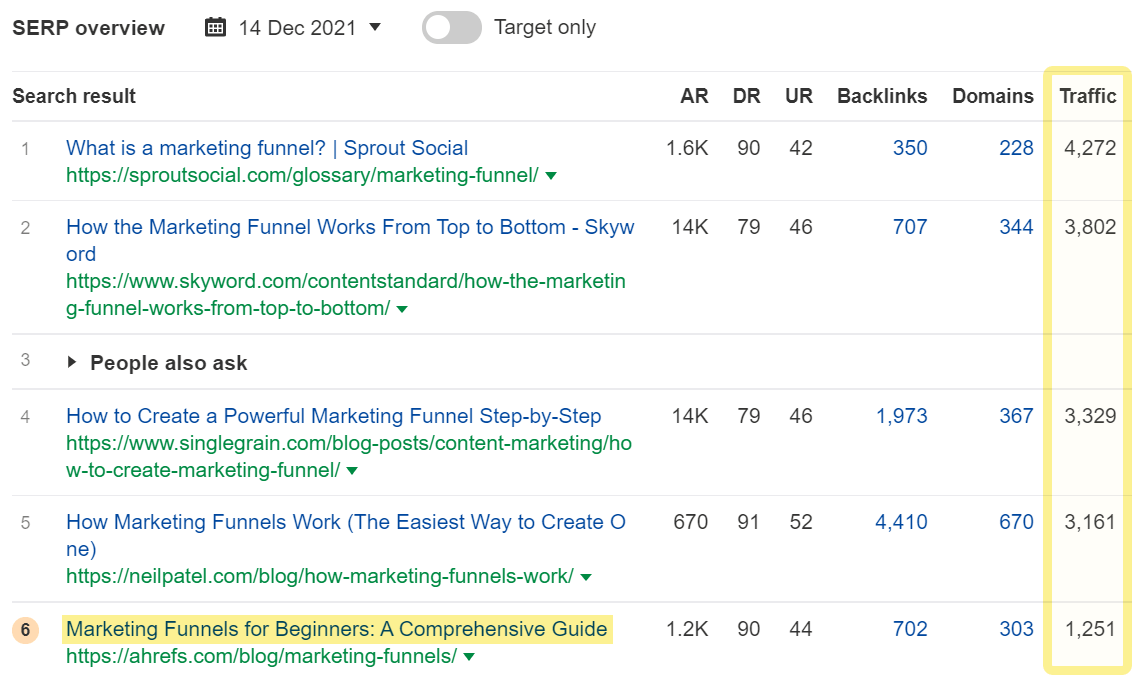This screenshot has width=1132, height=675.
Task: Open the Sprout Social marketing funnel result
Action: (267, 148)
